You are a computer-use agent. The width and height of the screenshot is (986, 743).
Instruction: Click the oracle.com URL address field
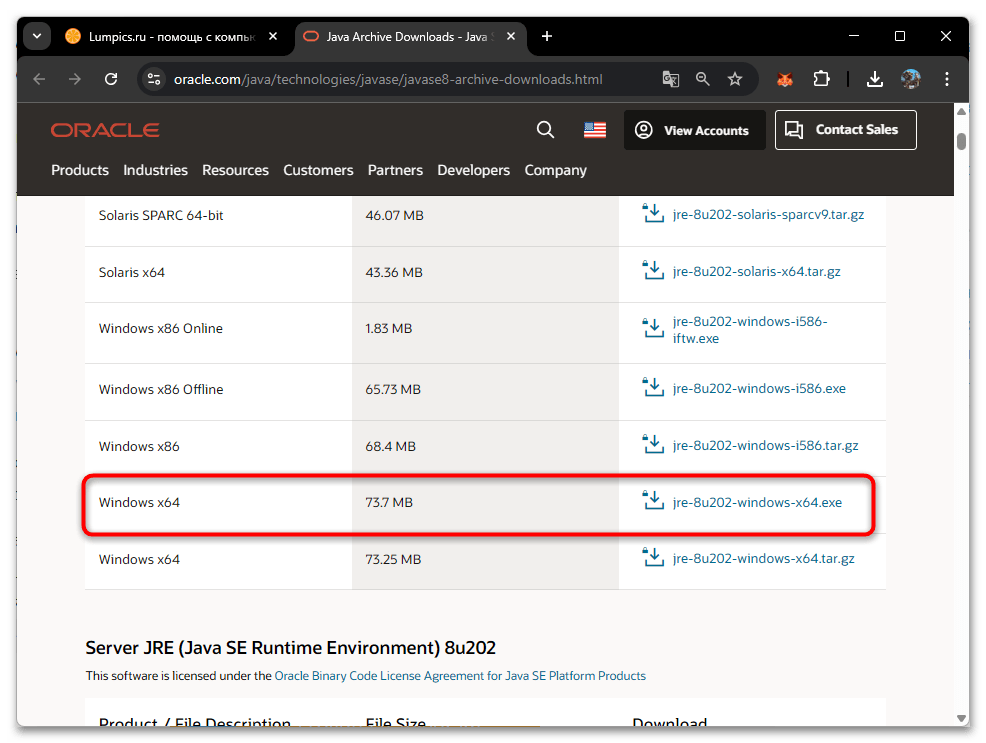[388, 79]
